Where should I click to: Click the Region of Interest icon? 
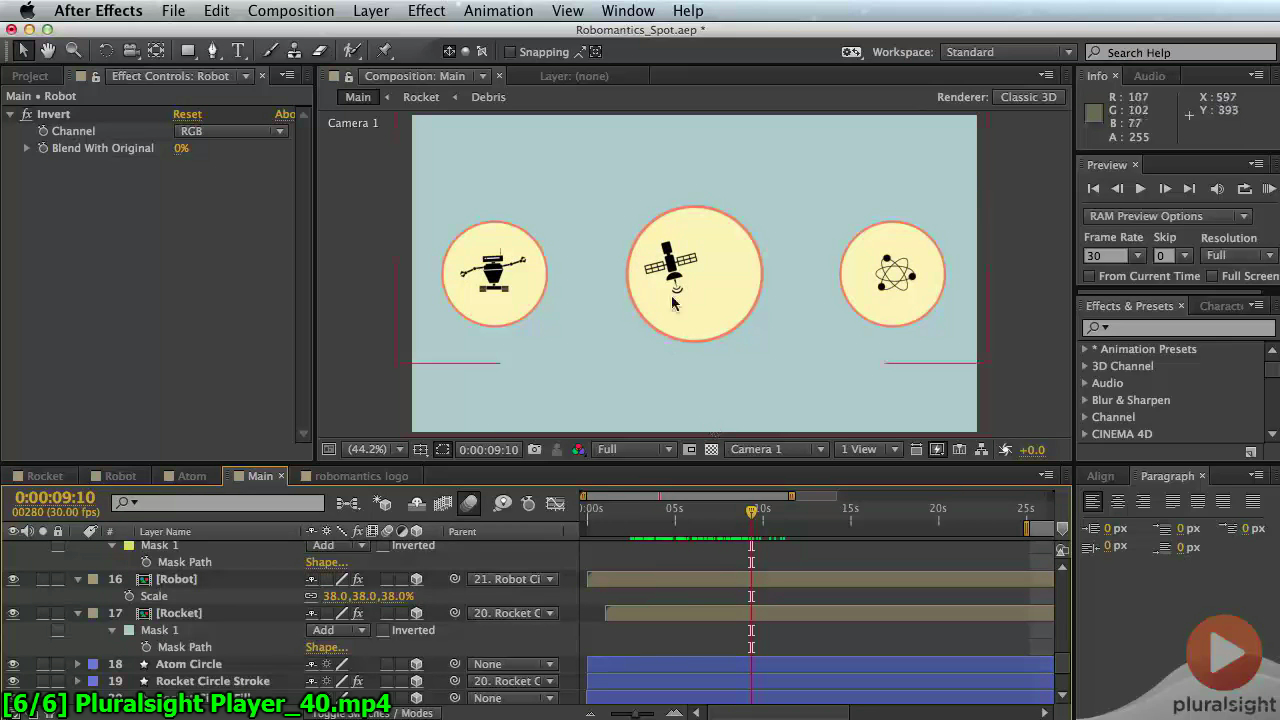[x=442, y=450]
